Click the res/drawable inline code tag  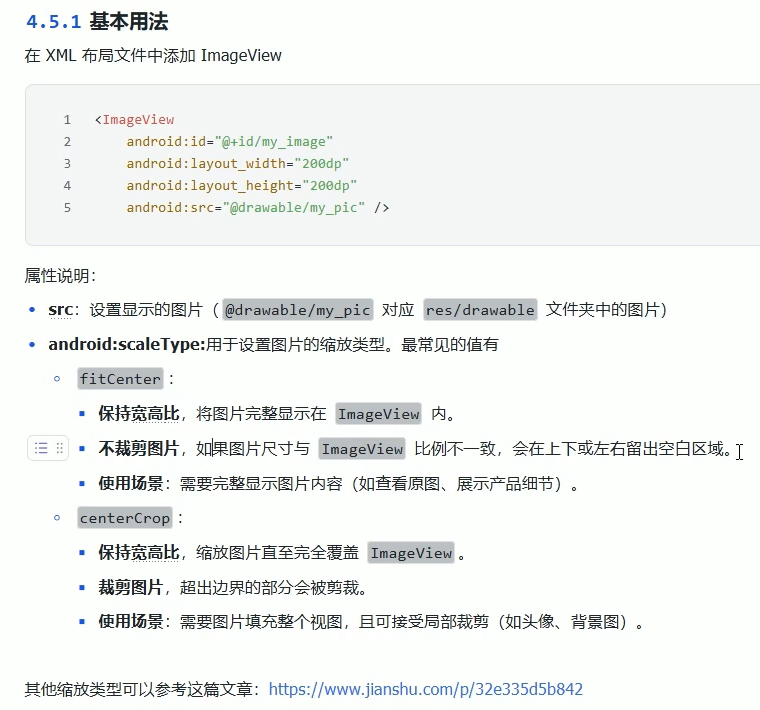coord(480,310)
